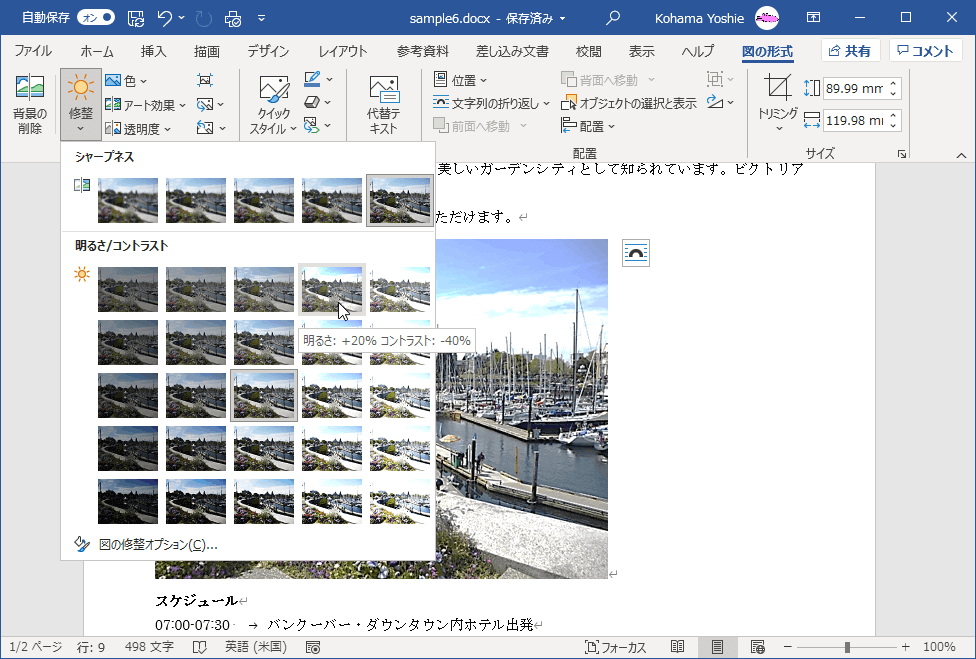Viewport: 976px width, 659px height.
Task: Click the Ribbon Display Options icon
Action: coord(813,17)
